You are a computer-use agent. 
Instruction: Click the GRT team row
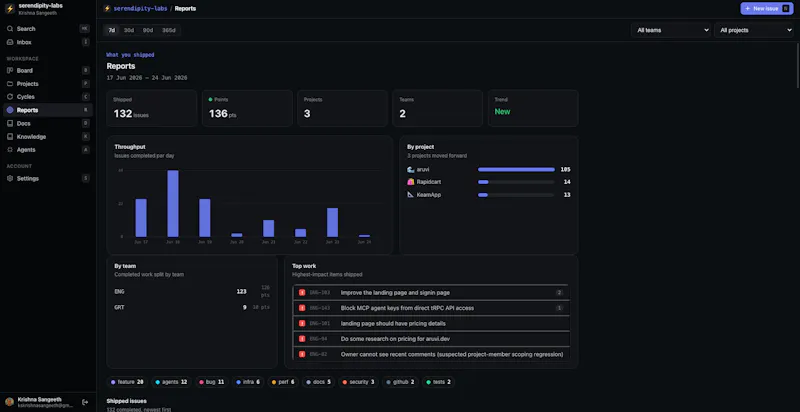192,307
